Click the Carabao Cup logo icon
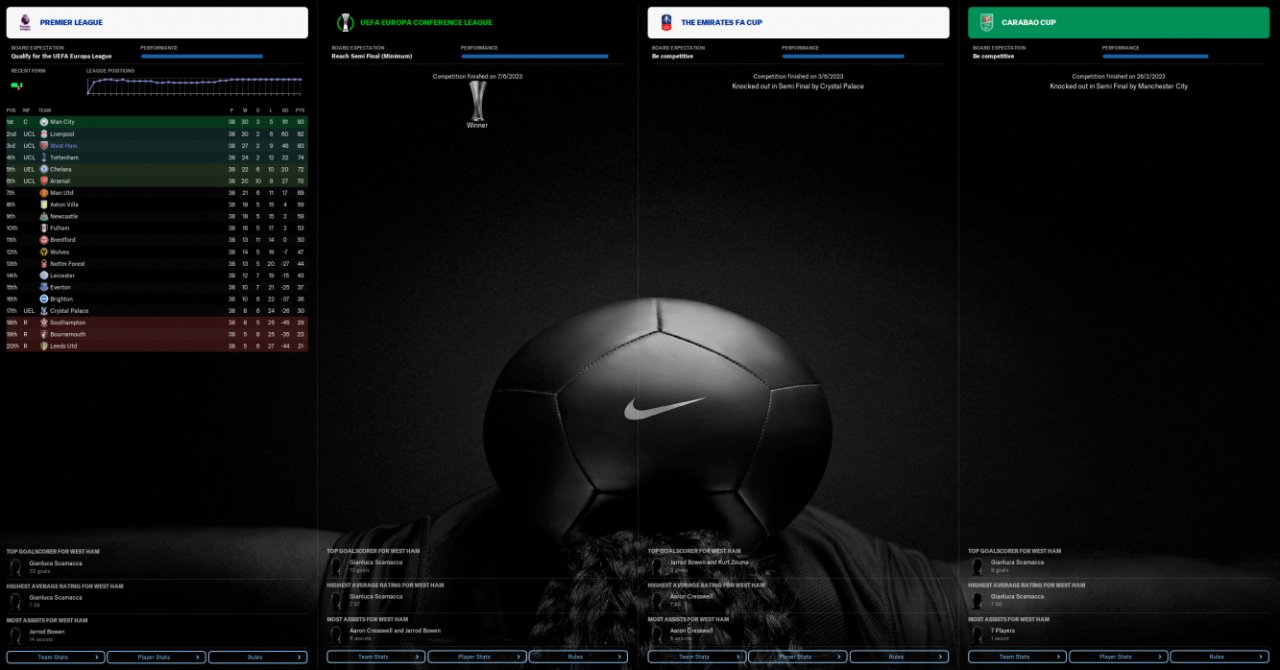Screen dimensions: 1280x670 point(986,22)
